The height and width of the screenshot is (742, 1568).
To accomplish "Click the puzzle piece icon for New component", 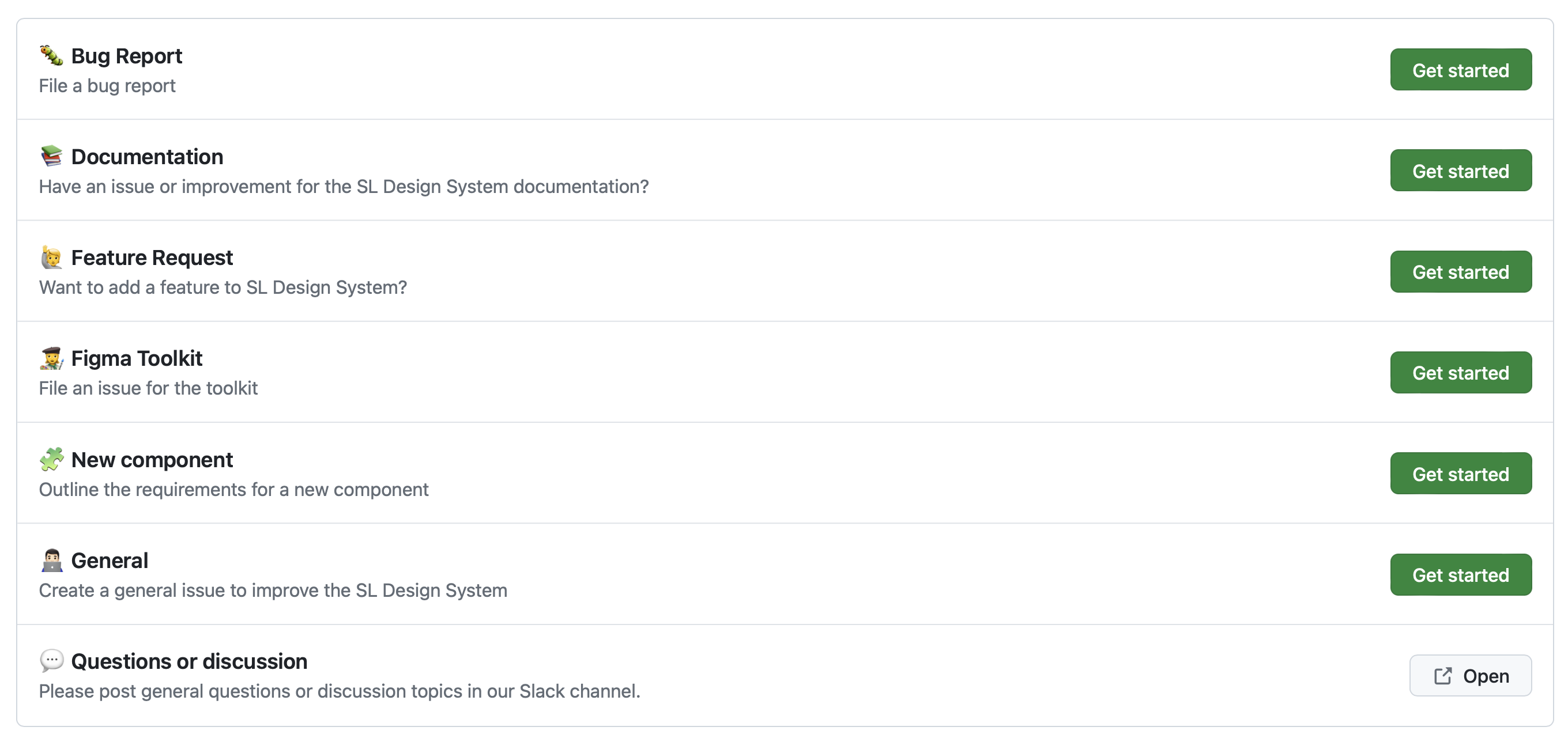I will tap(51, 459).
